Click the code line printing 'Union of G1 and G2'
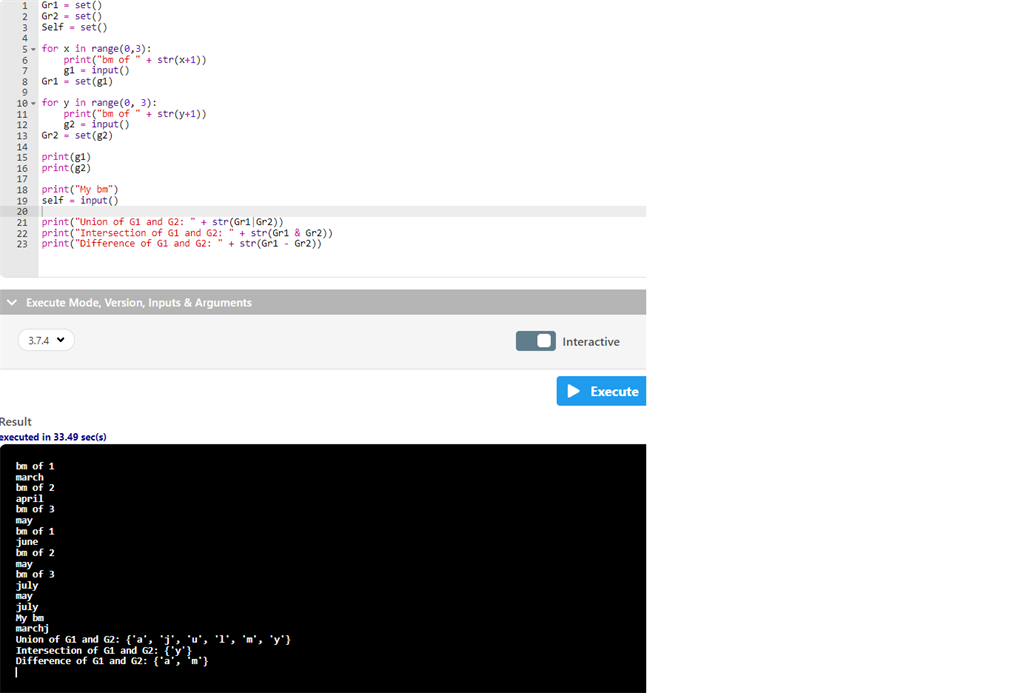 (162, 222)
